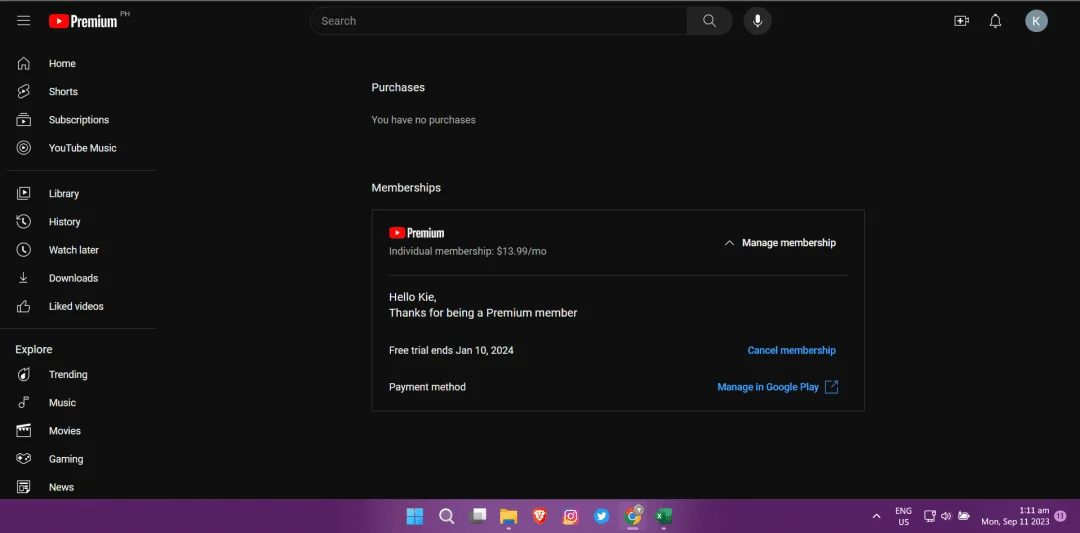Open the Watch later label
Viewport: 1080px width, 533px height.
(x=74, y=250)
